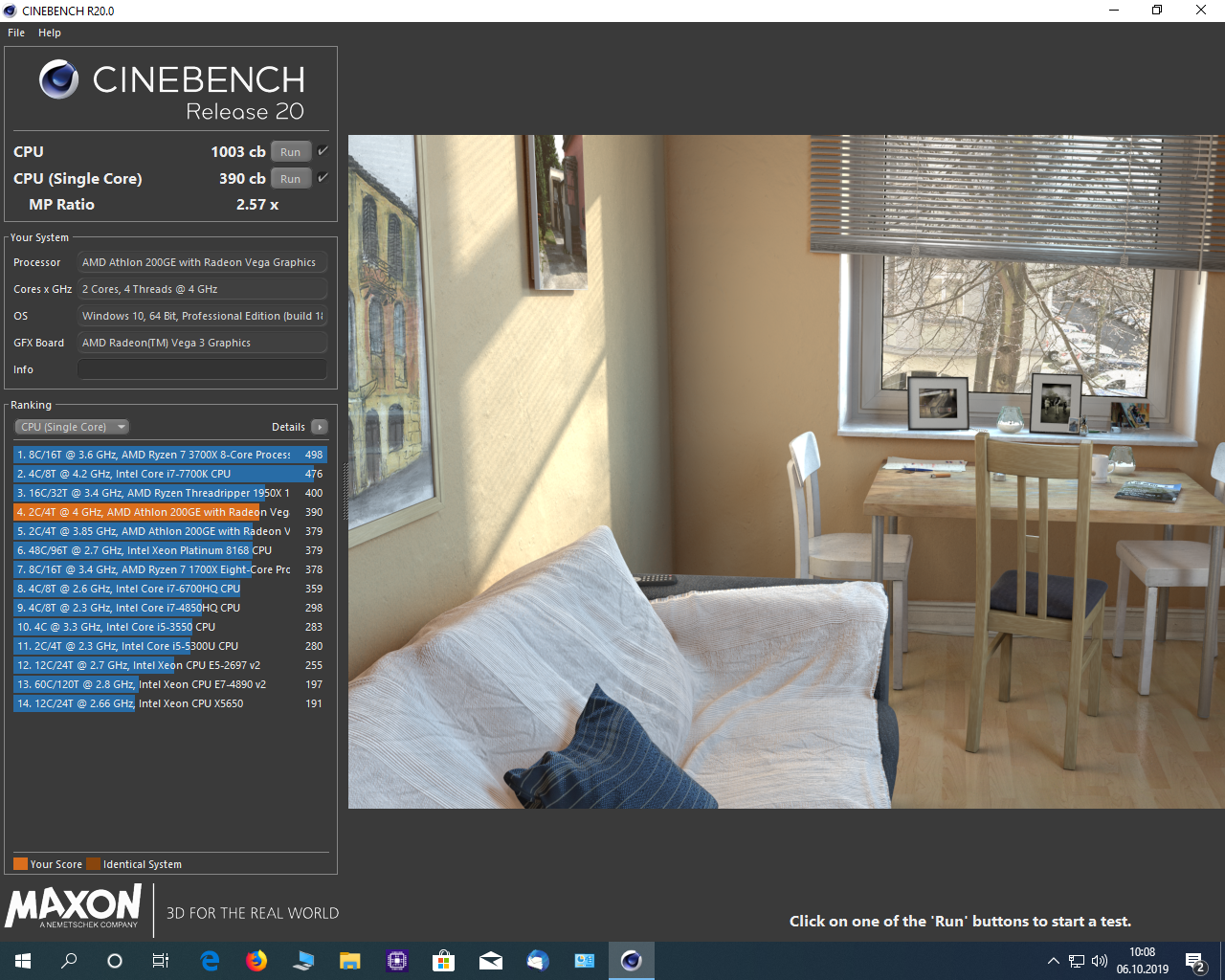Click the brown Identical System legend swatch
Viewport: 1225px width, 980px height.
(93, 864)
